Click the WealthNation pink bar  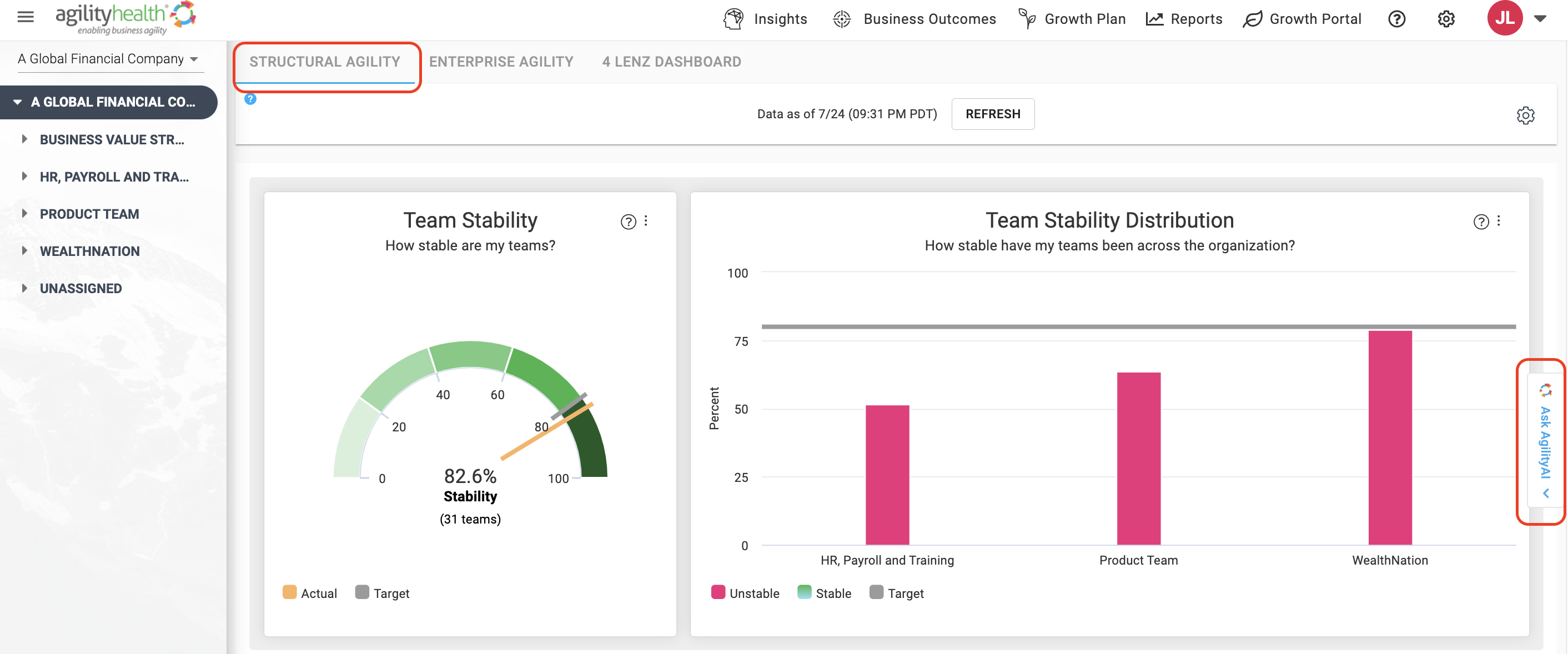[1390, 437]
